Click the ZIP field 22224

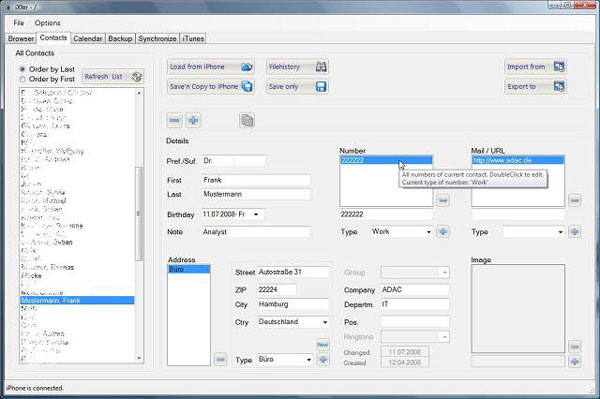pos(277,290)
